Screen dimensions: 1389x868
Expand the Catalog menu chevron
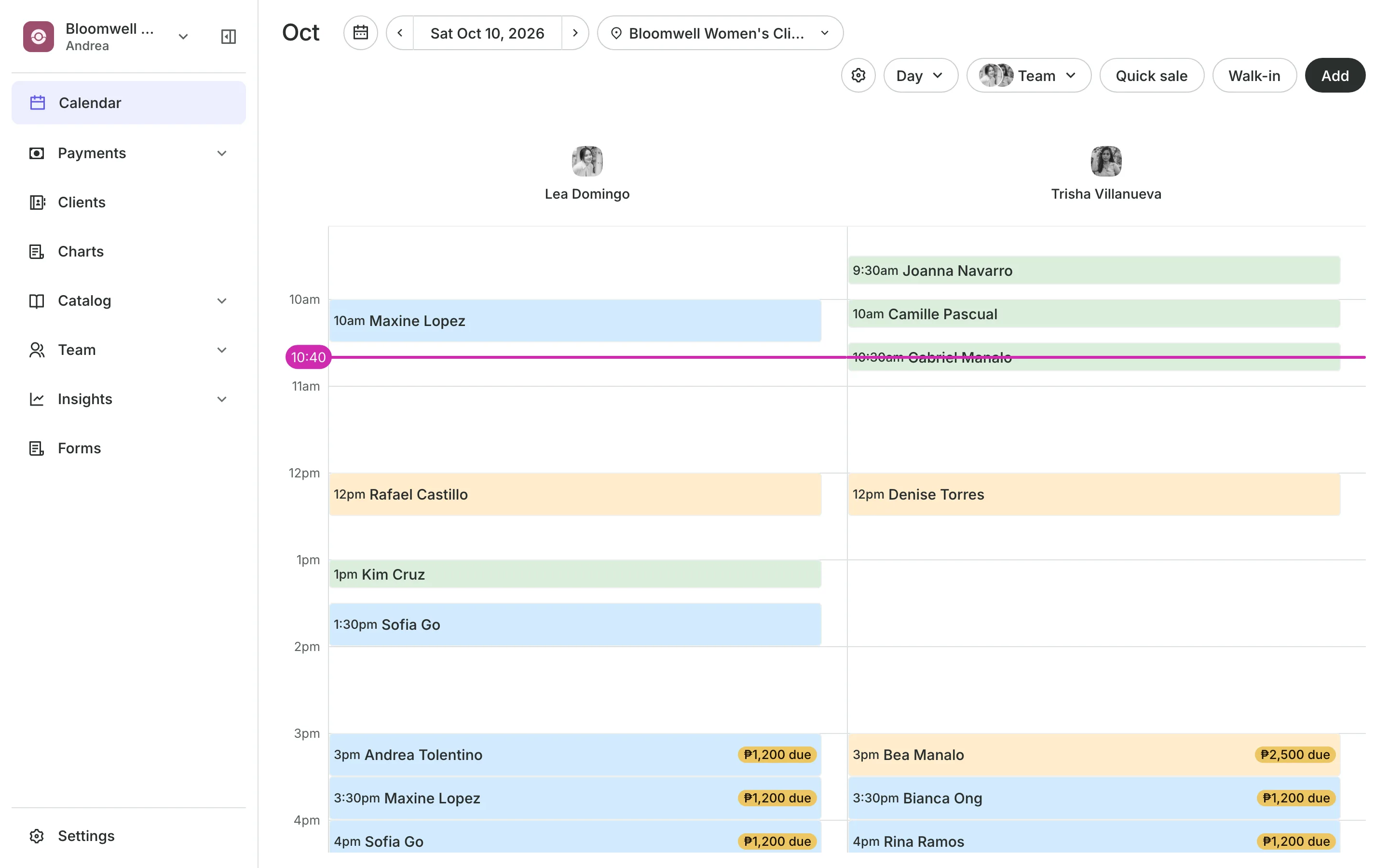pos(222,301)
